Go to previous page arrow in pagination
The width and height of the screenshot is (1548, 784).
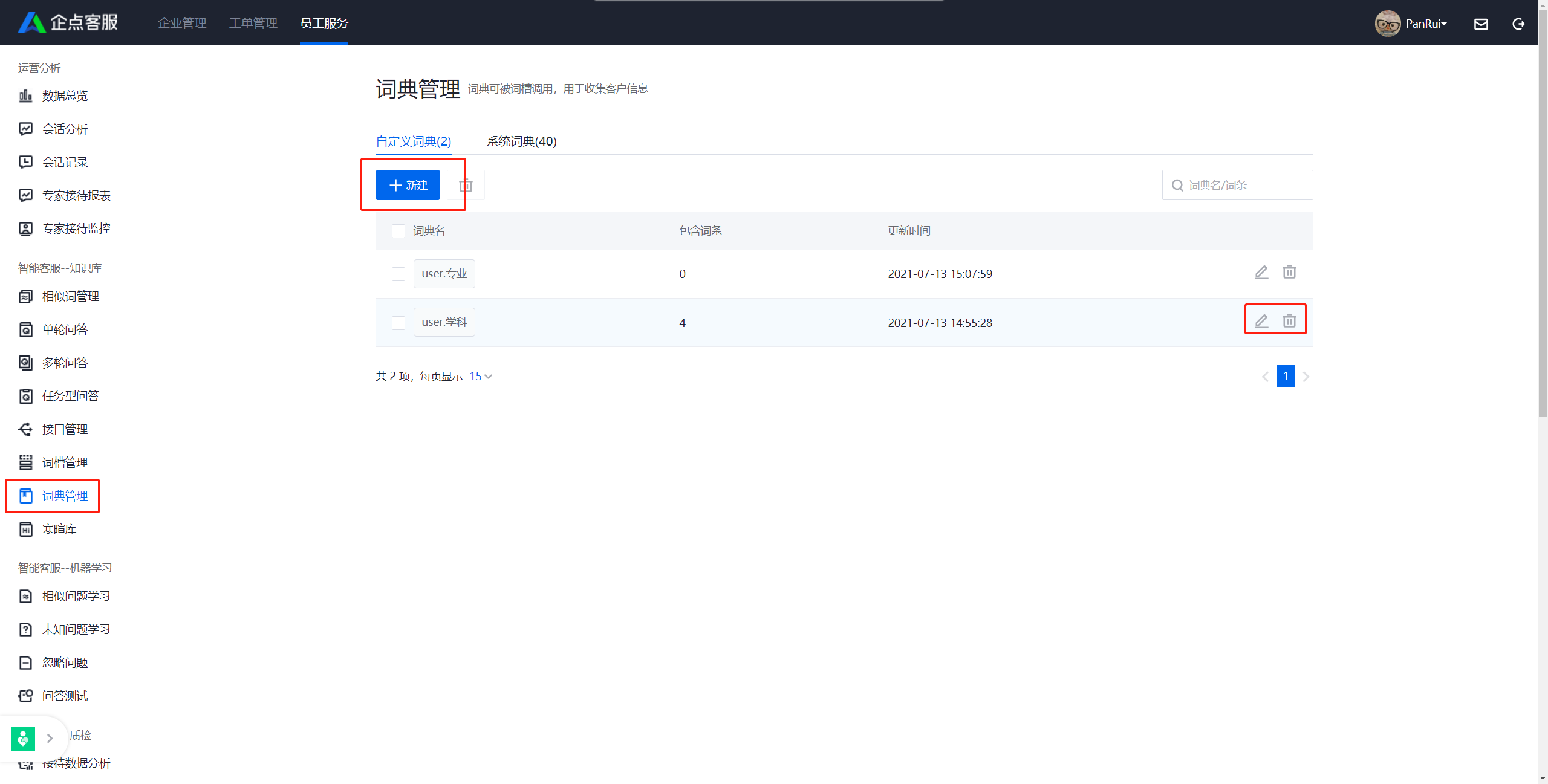point(1265,377)
